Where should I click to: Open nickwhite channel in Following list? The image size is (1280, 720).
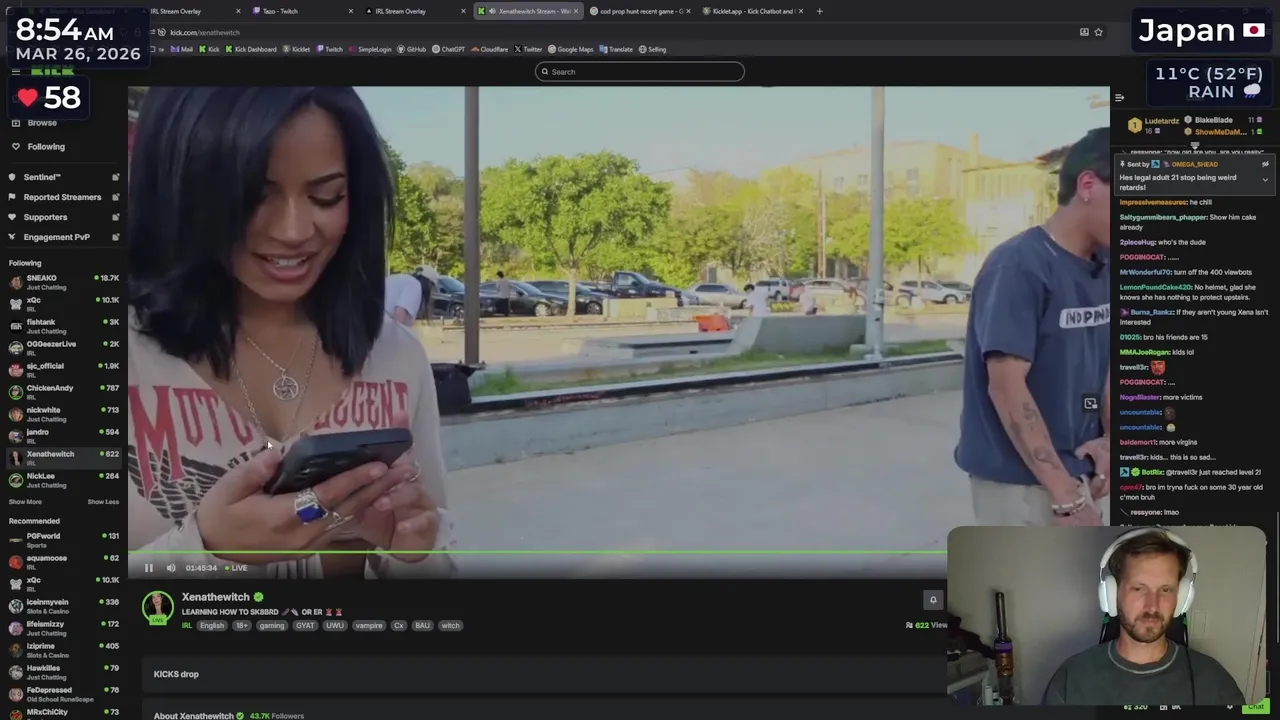pyautogui.click(x=63, y=414)
